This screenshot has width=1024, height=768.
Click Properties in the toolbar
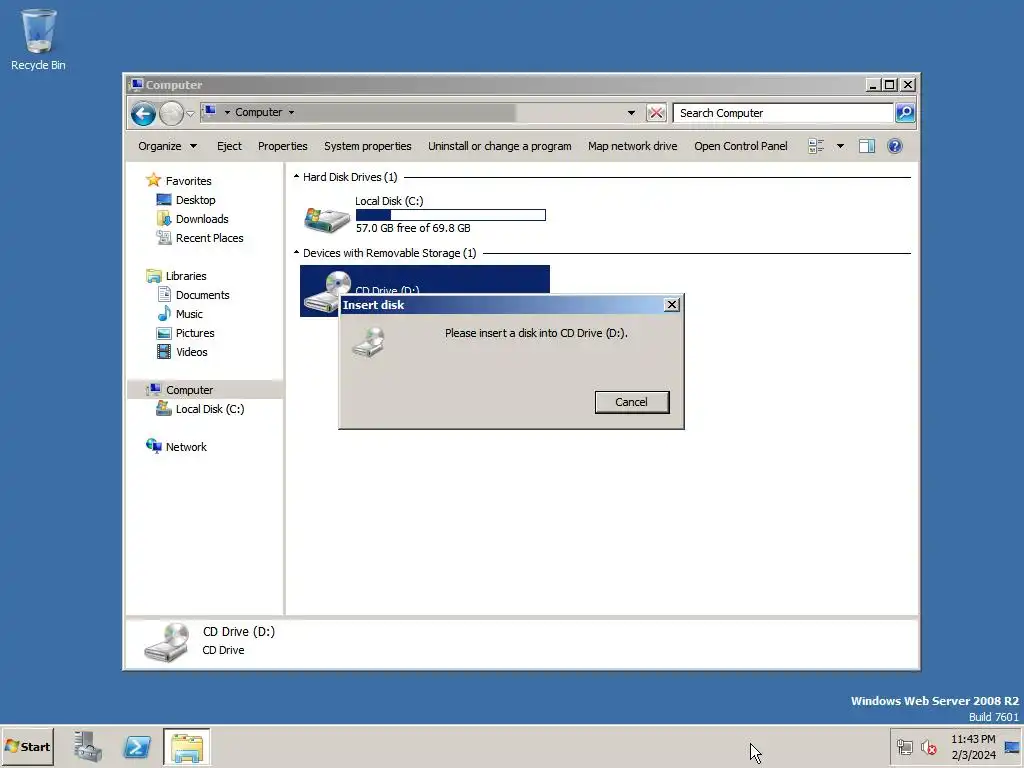282,146
